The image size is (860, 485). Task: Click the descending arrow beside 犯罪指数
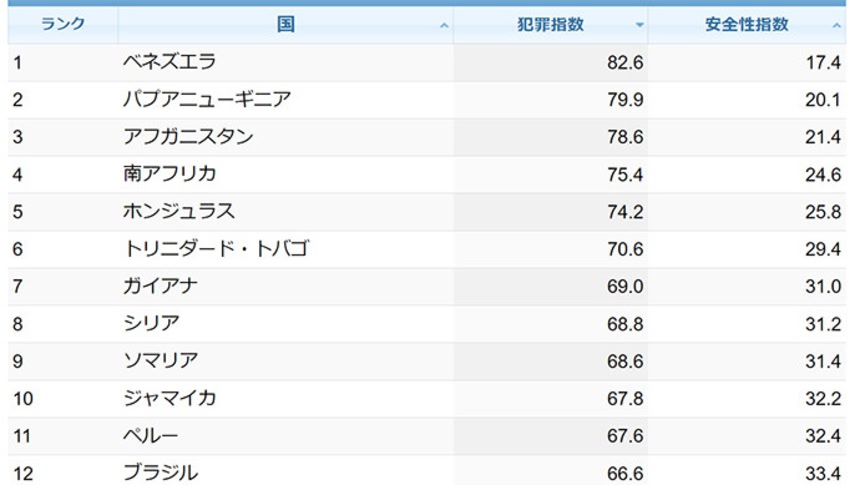pyautogui.click(x=639, y=26)
